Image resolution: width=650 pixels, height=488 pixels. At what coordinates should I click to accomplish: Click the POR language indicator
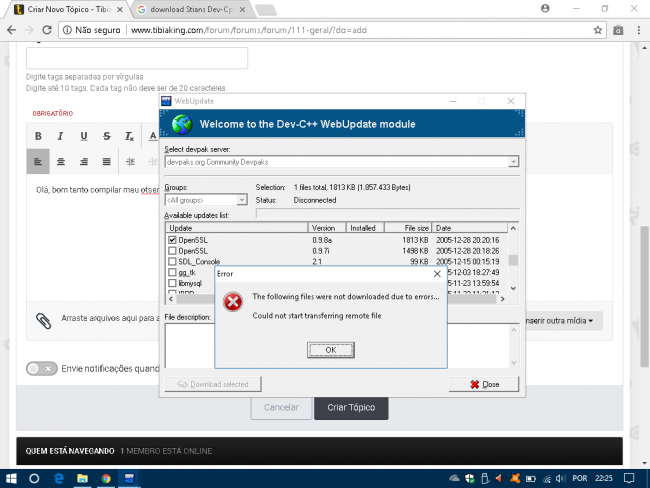(x=580, y=478)
